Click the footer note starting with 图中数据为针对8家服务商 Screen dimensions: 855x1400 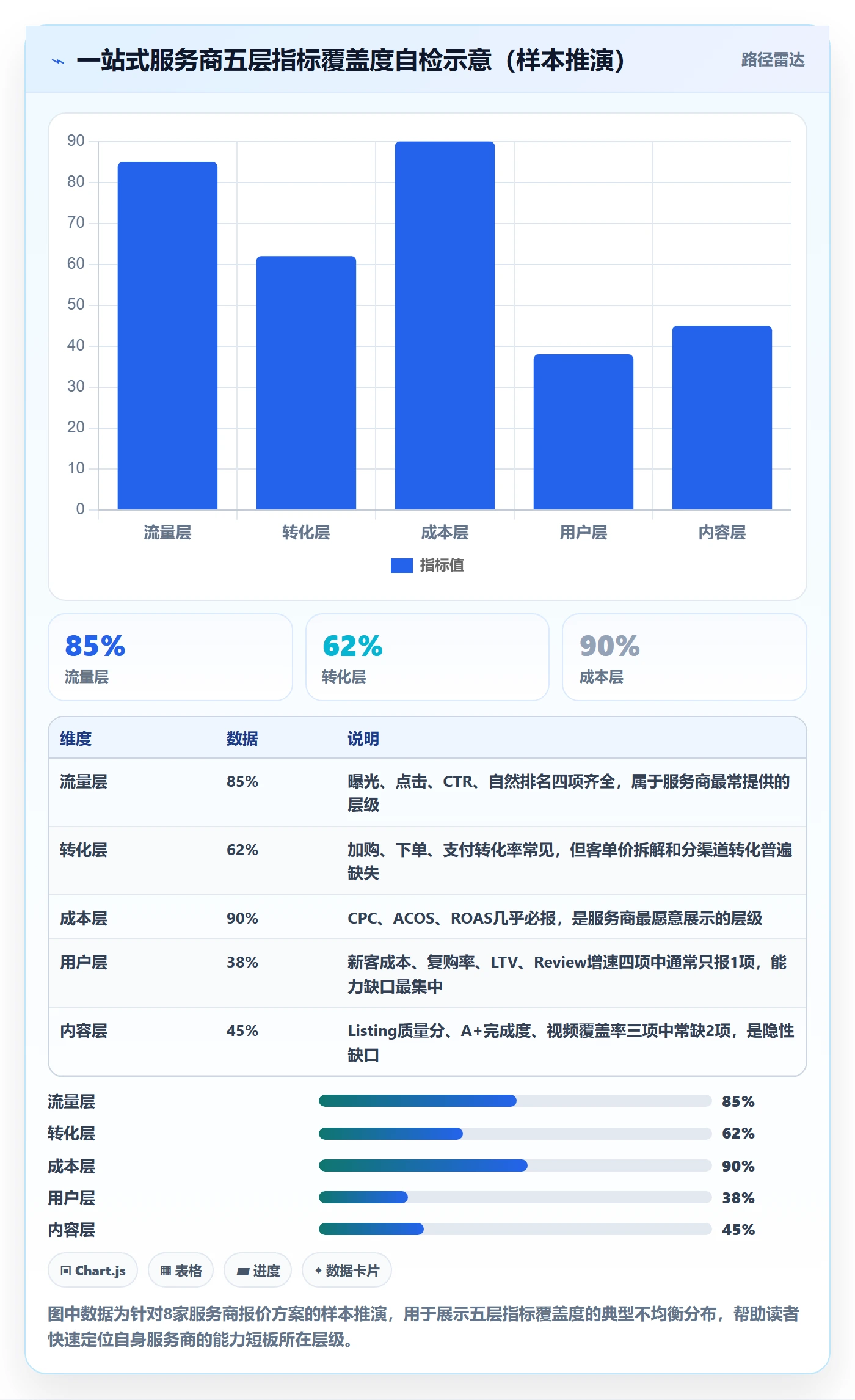pos(424,1327)
